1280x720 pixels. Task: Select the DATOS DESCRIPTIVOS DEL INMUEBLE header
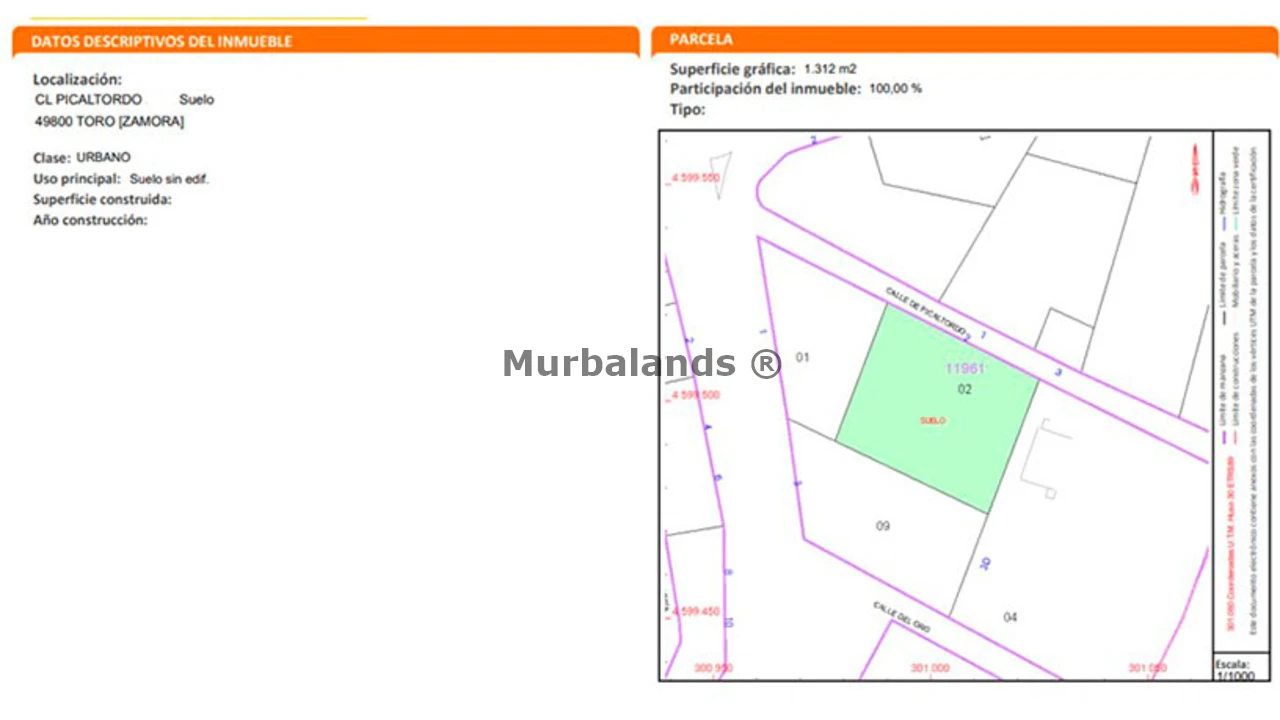coord(162,42)
